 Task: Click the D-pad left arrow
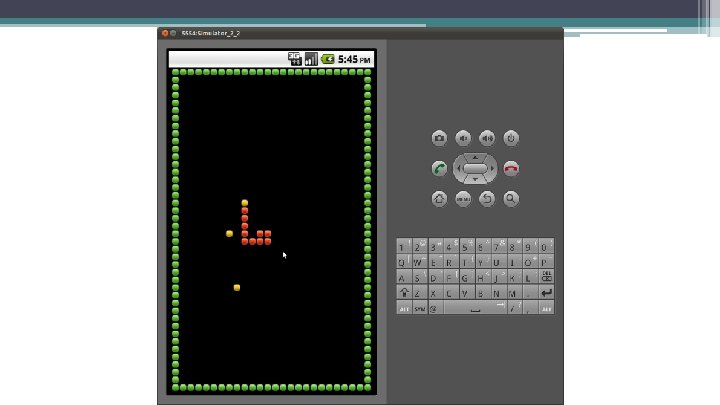(x=458, y=169)
